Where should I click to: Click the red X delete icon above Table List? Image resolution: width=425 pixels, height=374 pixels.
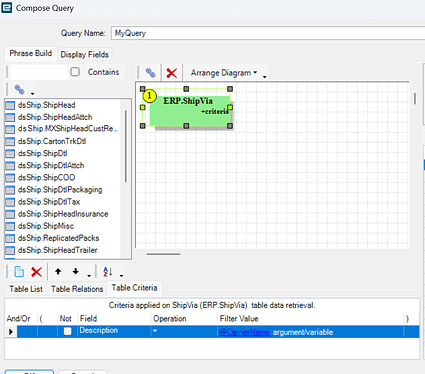pyautogui.click(x=36, y=272)
